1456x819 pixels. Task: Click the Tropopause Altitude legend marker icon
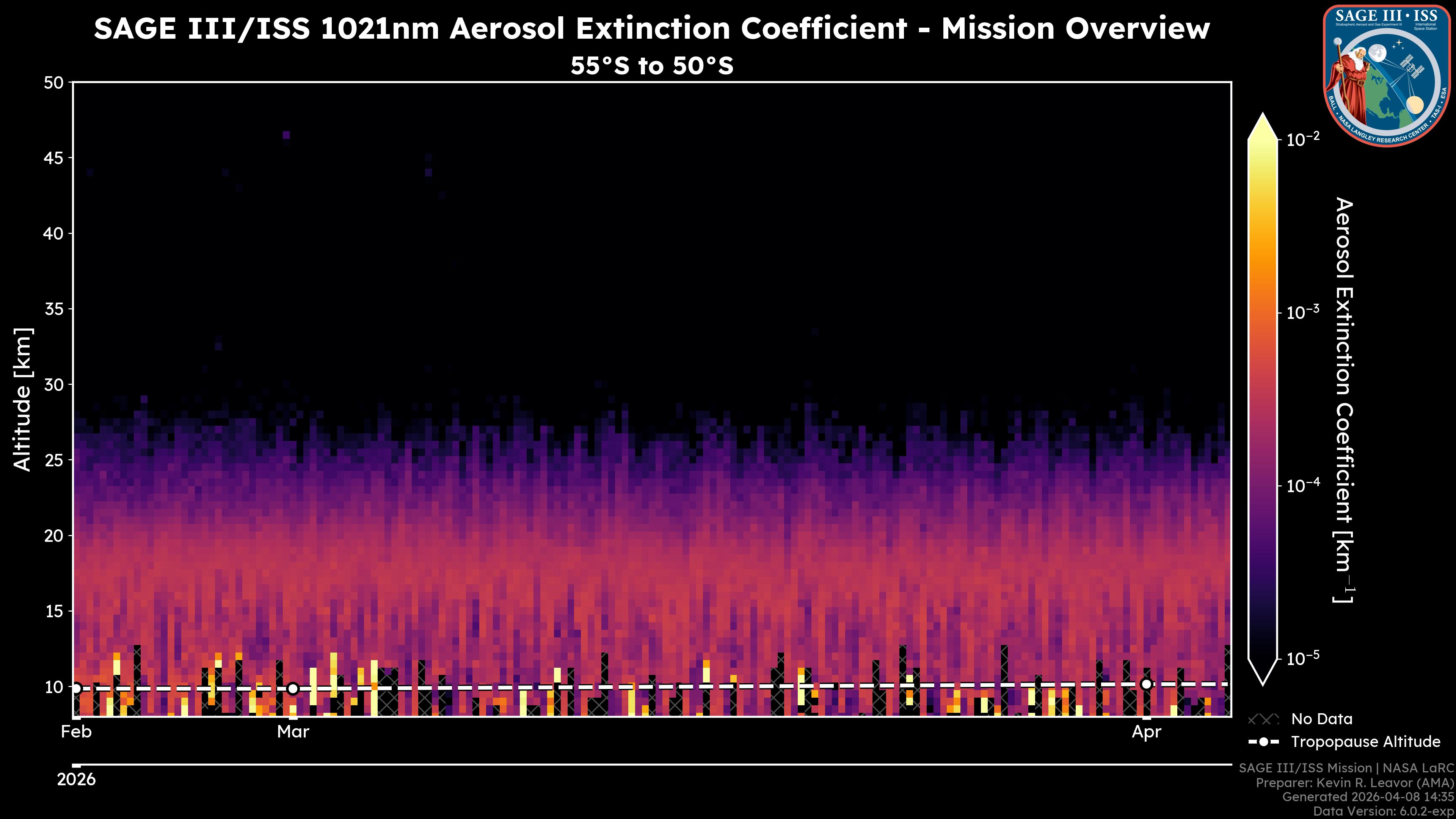(1263, 742)
